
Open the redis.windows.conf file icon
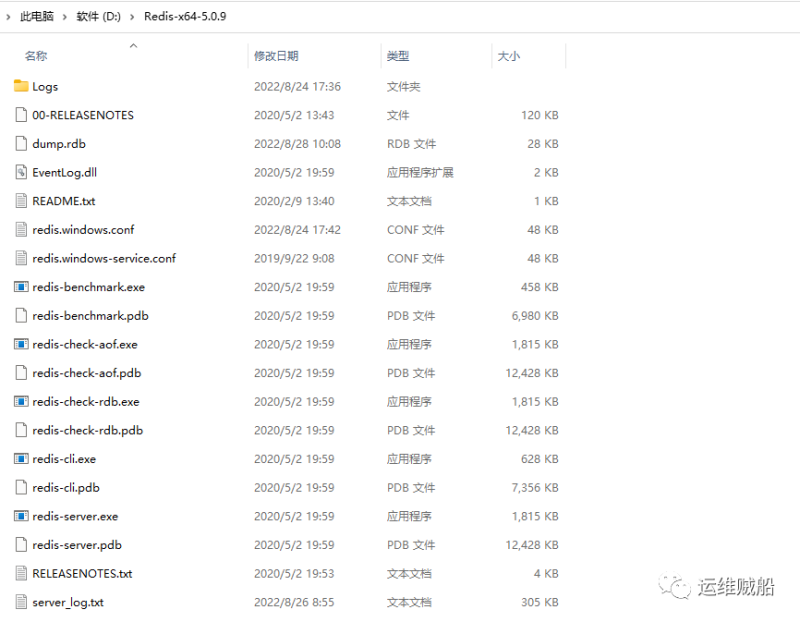[22, 230]
